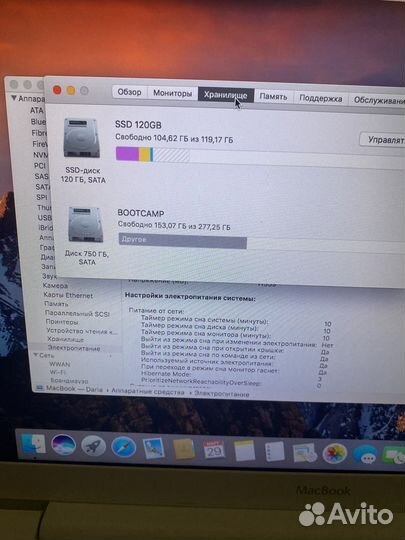Select SPI in System Information sidebar
Viewport: 405px width, 540px height.
(x=42, y=197)
